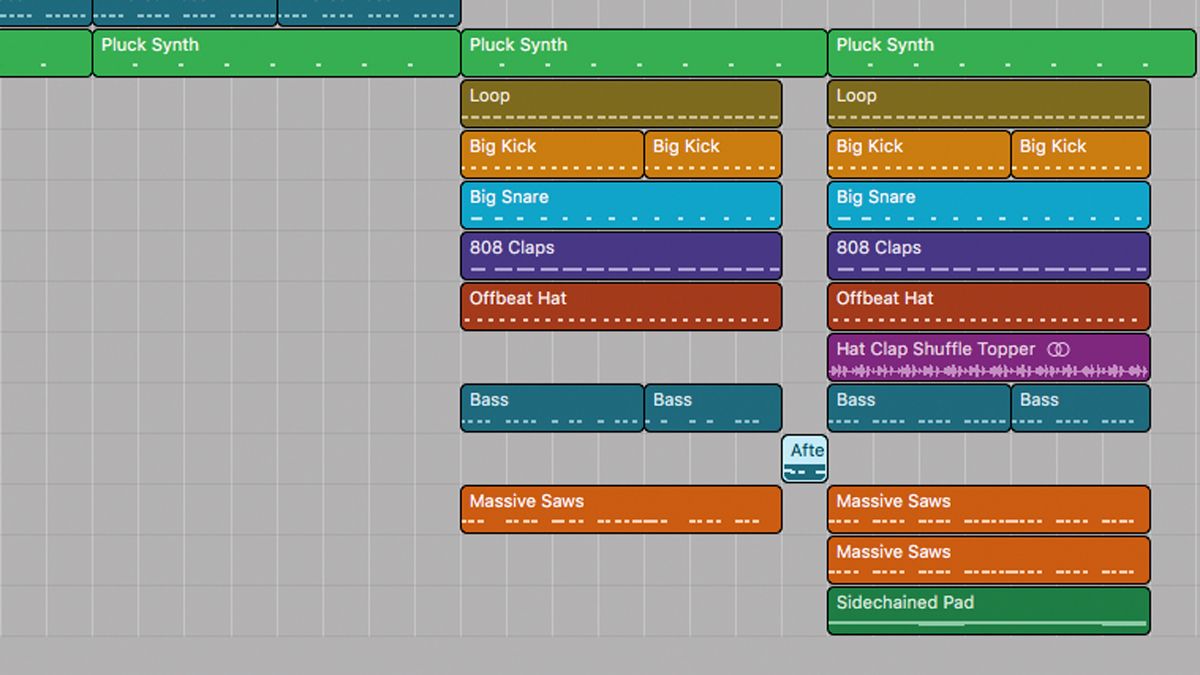
Task: Click the Sidechained Pad clip
Action: [988, 605]
